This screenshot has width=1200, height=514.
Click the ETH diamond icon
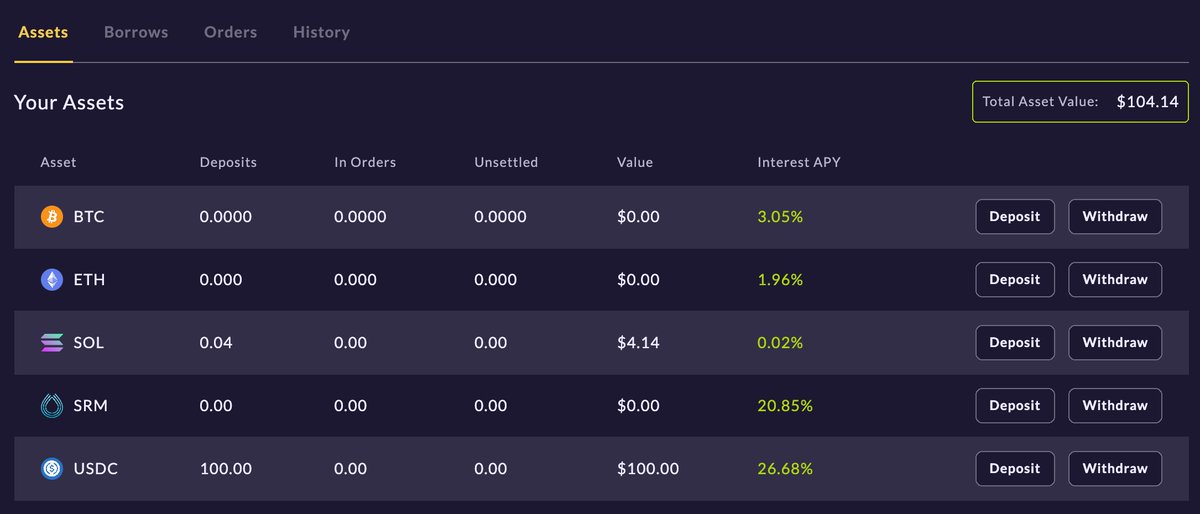coord(51,280)
